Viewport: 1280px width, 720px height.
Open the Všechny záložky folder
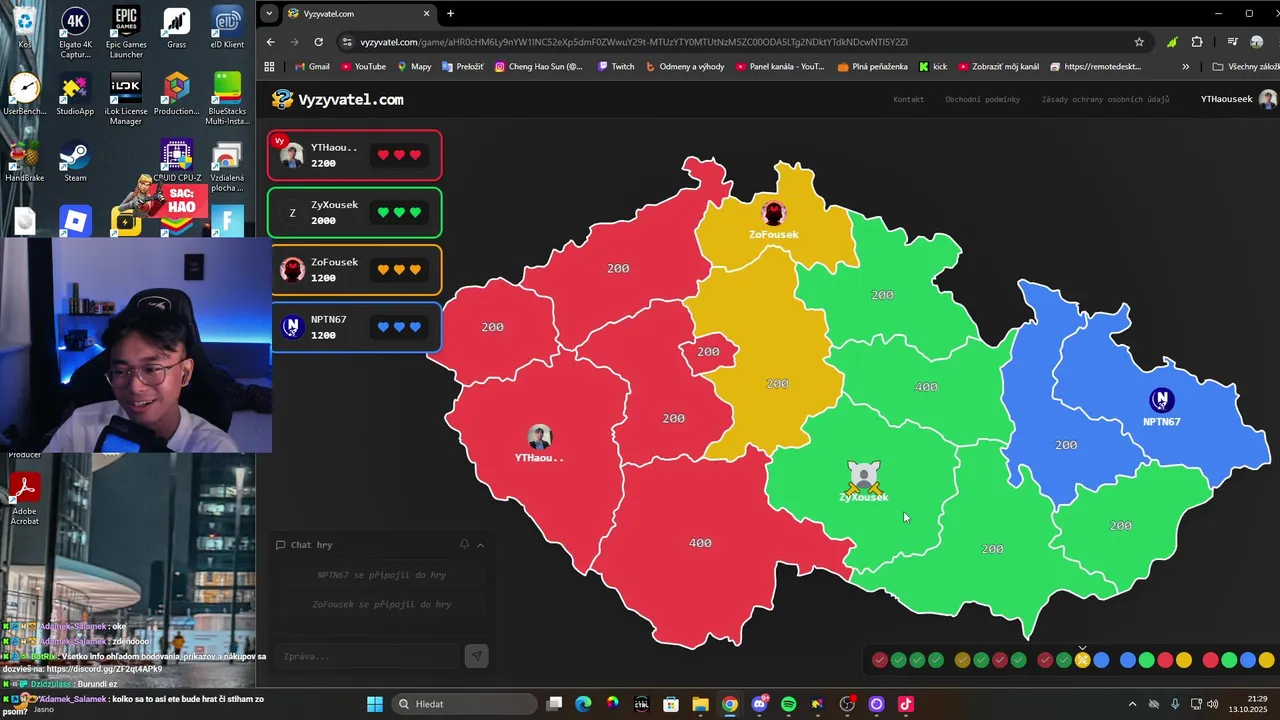(1245, 67)
